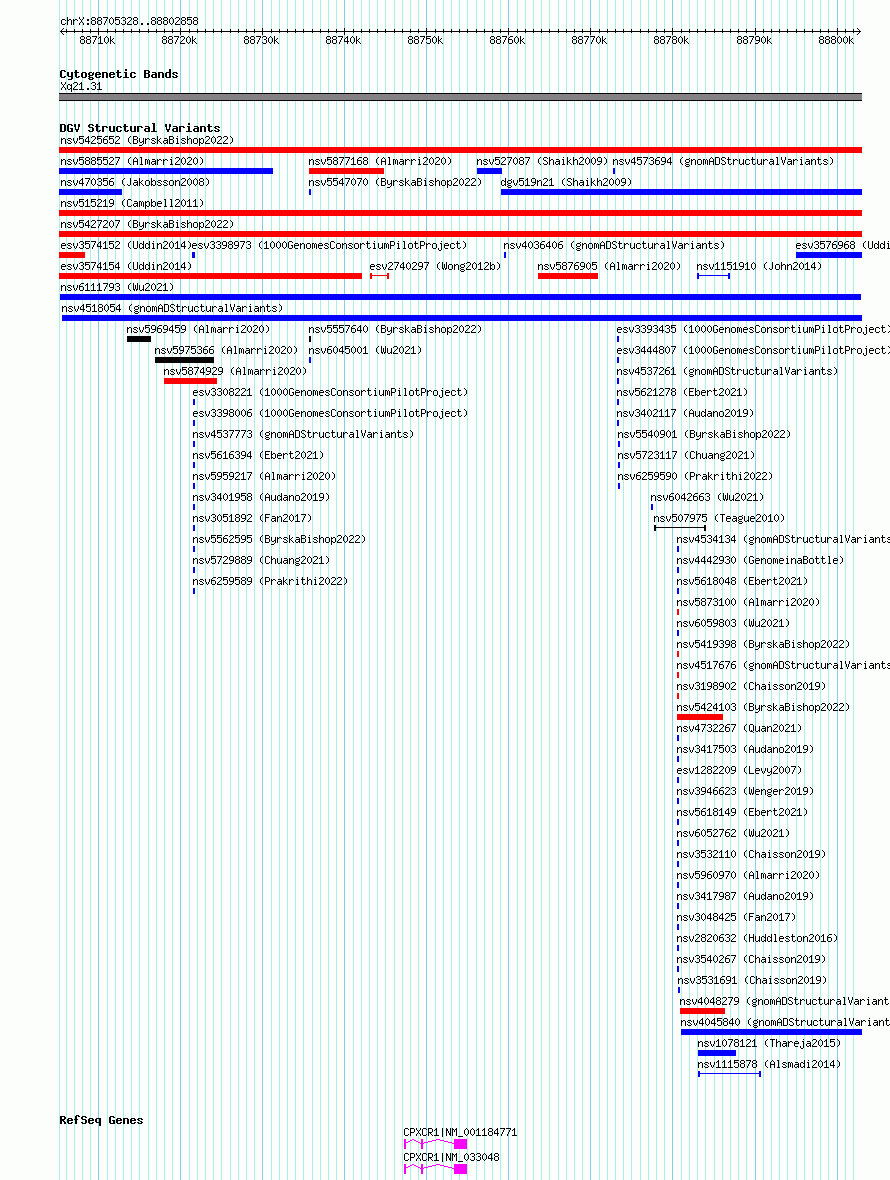Select esv3574152 (Uddin2014) label
Viewport: 890px width, 1180px height.
[x=126, y=245]
